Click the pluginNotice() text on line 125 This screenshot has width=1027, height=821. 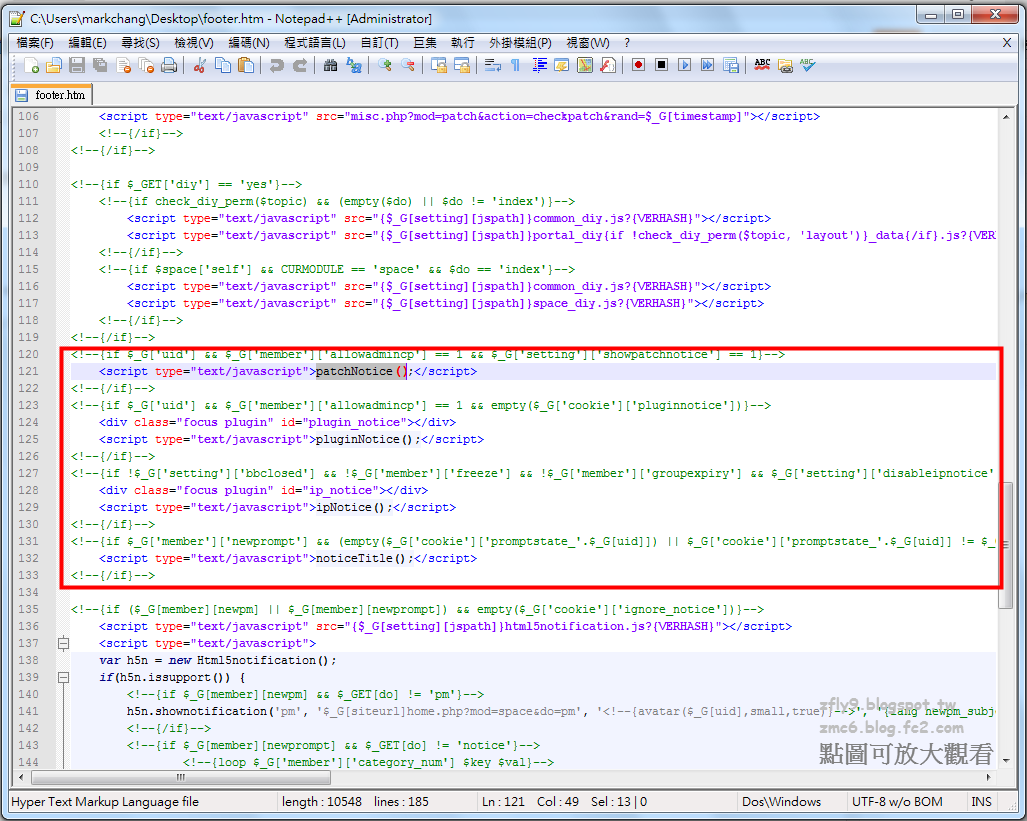point(365,440)
